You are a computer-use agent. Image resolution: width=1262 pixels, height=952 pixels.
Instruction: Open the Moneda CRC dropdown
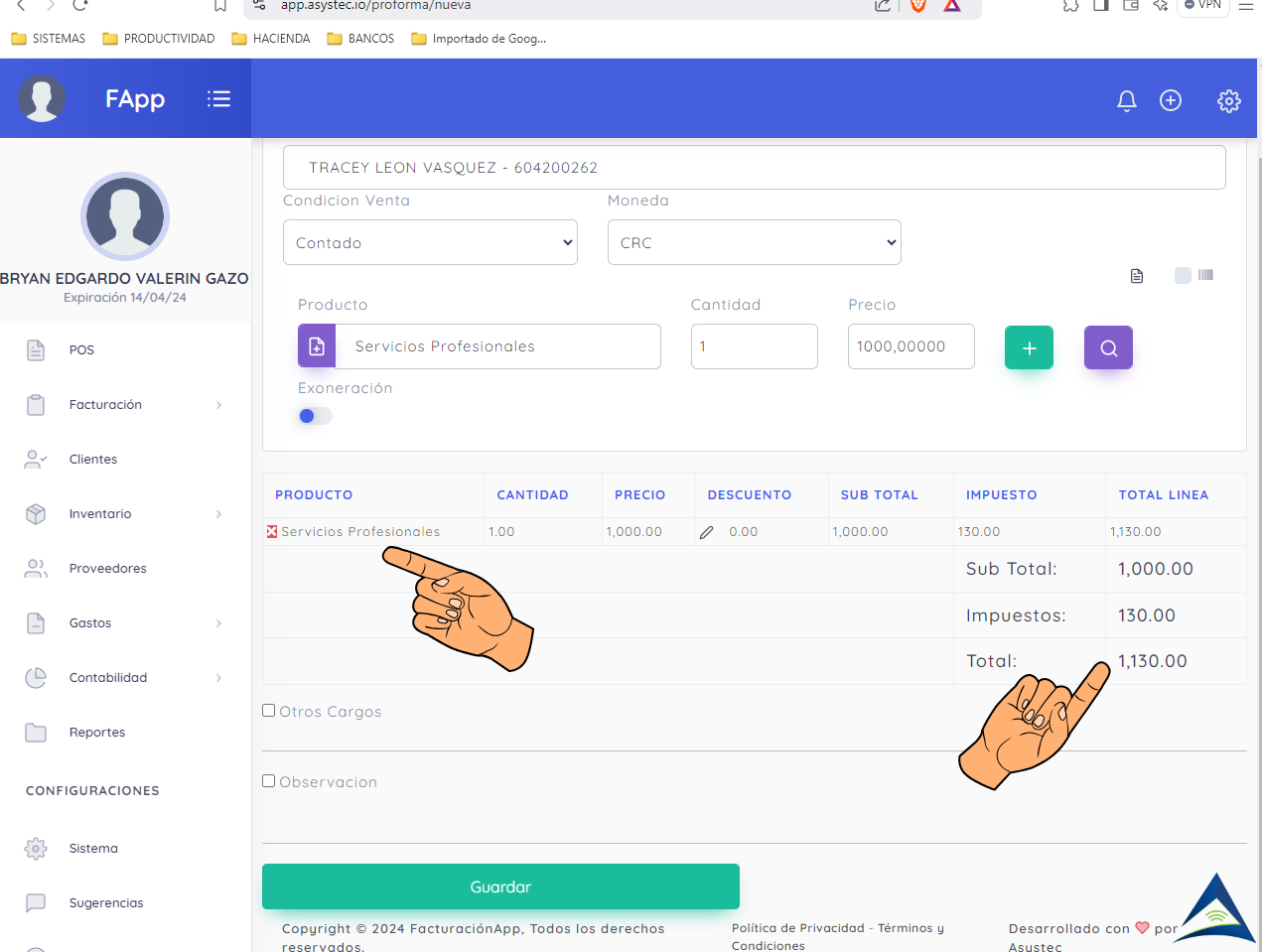754,242
